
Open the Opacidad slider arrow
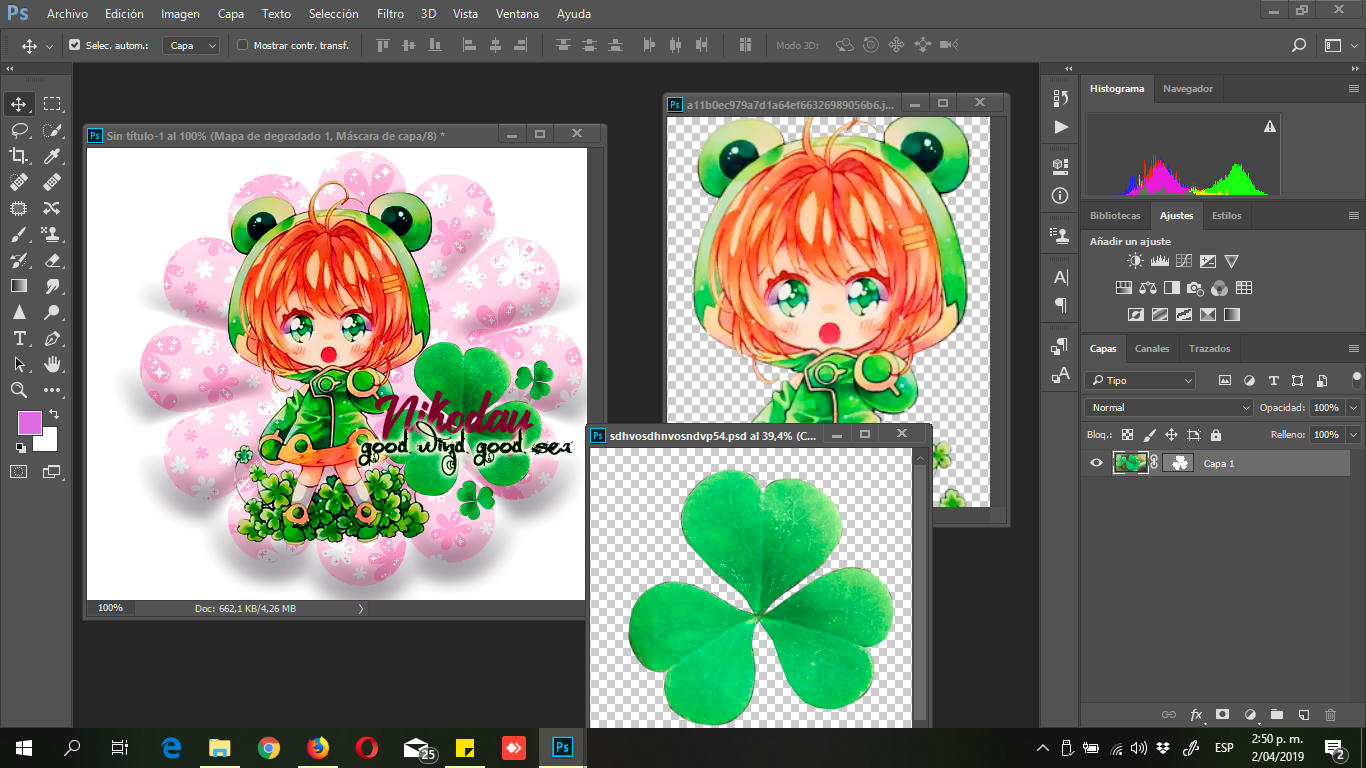pos(1353,408)
